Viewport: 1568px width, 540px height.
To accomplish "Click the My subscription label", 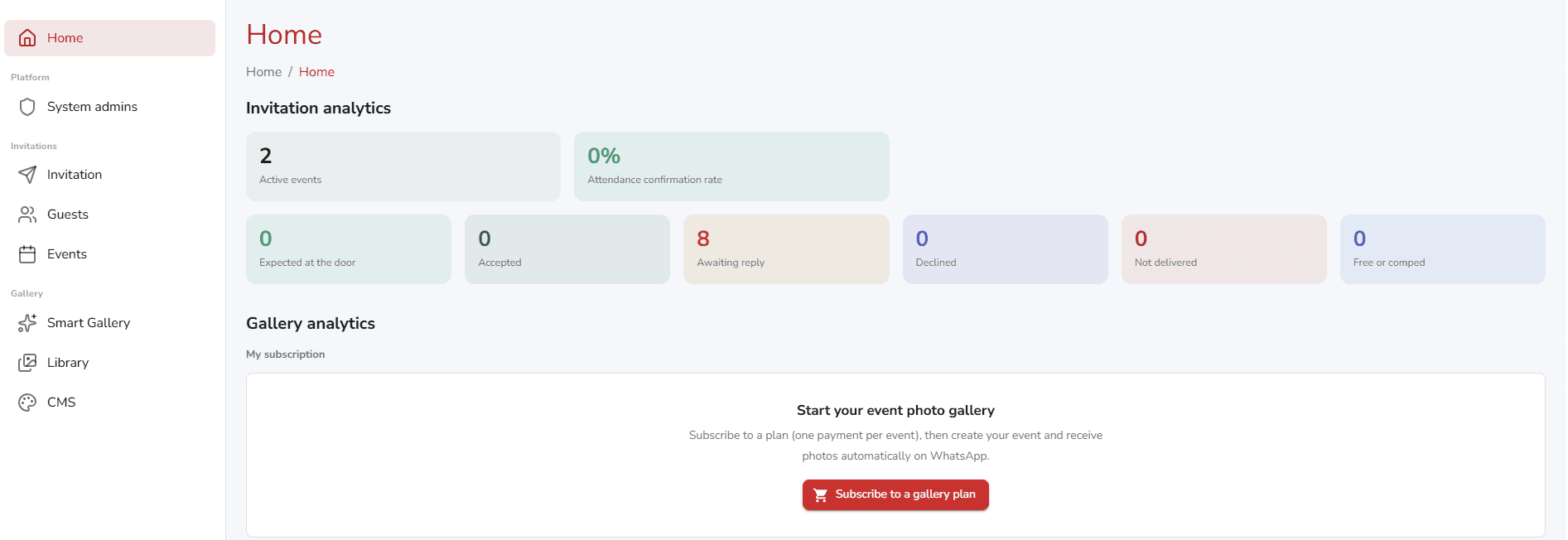I will point(285,354).
